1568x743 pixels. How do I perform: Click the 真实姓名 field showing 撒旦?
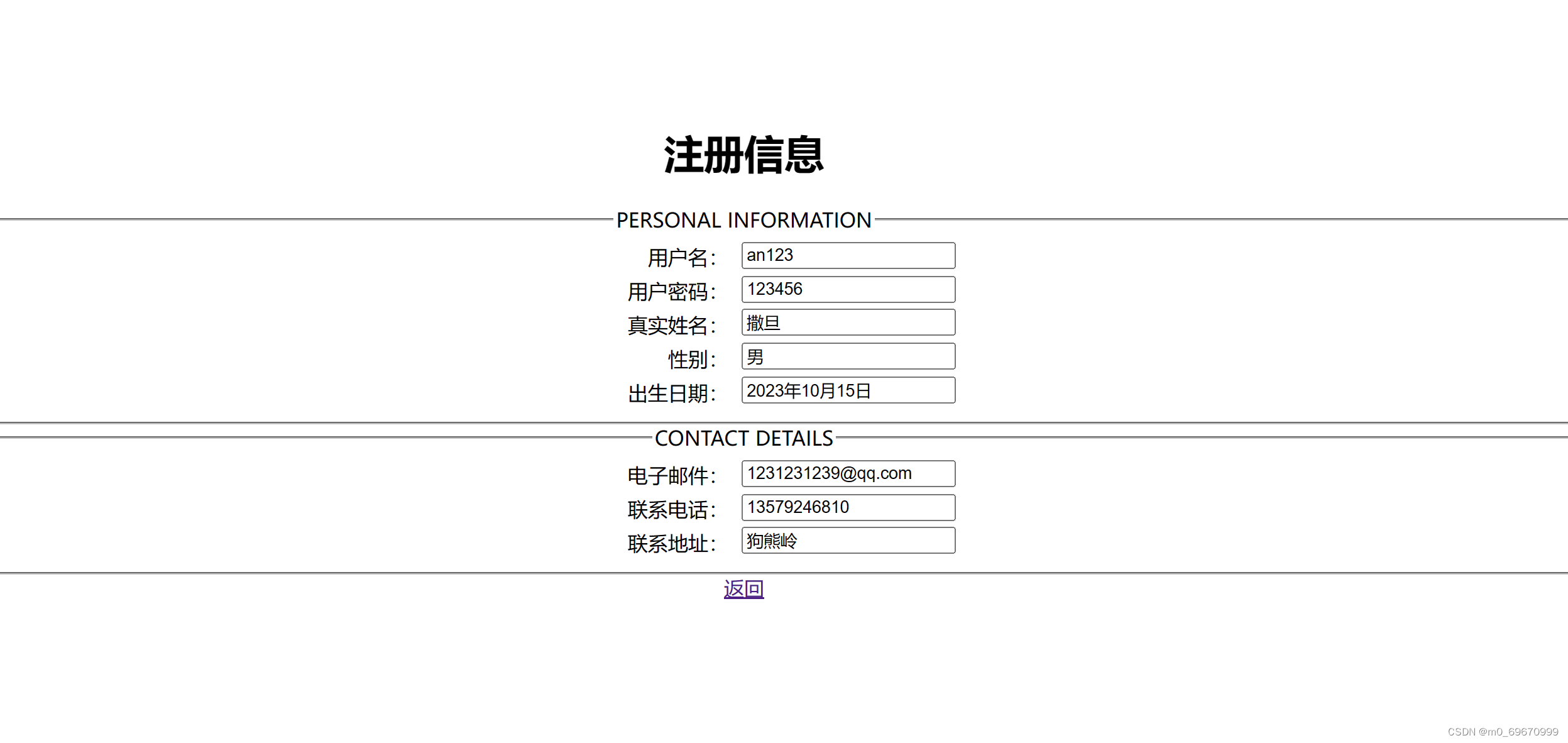coord(847,322)
